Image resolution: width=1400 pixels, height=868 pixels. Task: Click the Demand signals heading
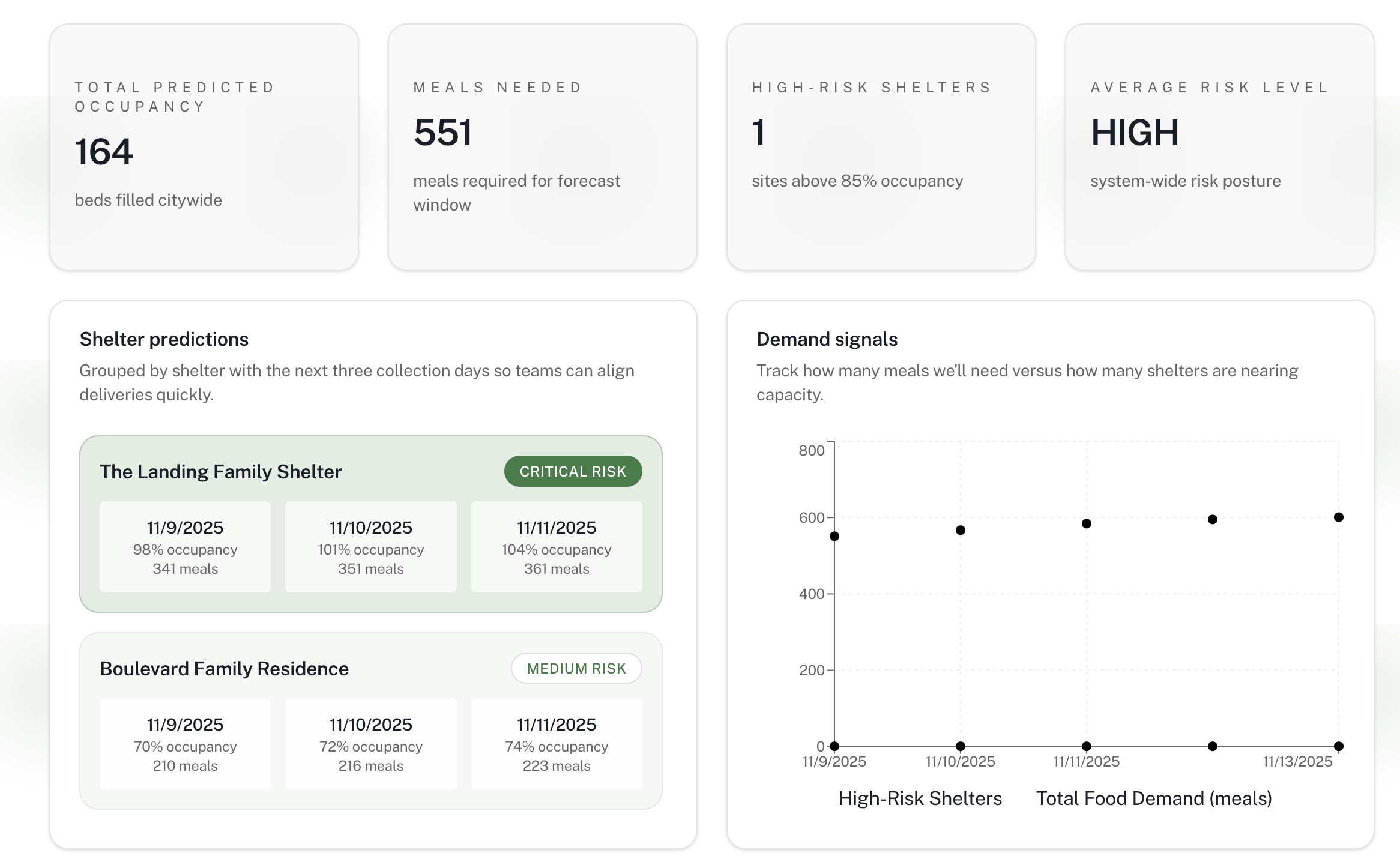click(827, 339)
